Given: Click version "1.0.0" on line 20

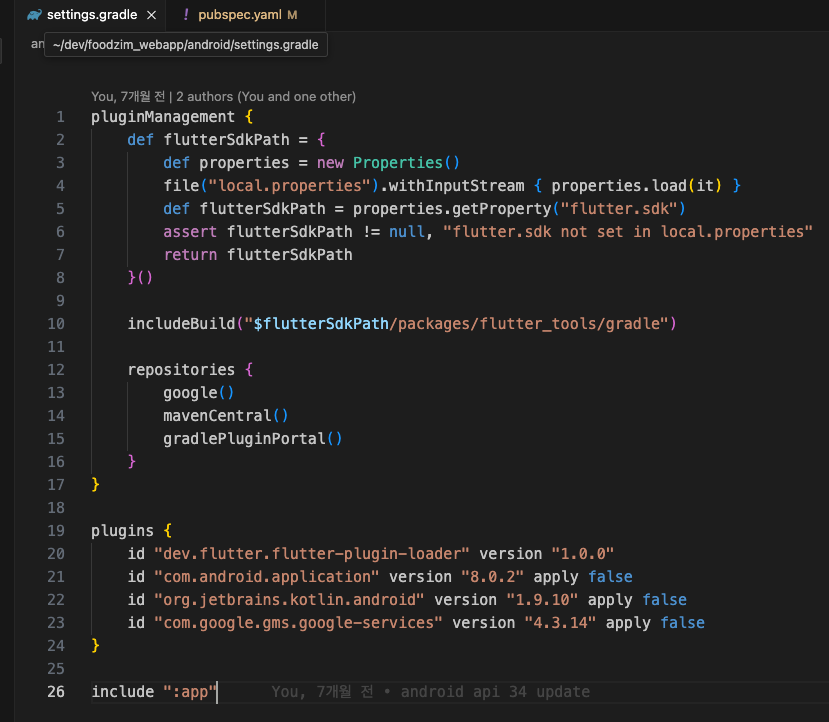Looking at the screenshot, I should 582,554.
